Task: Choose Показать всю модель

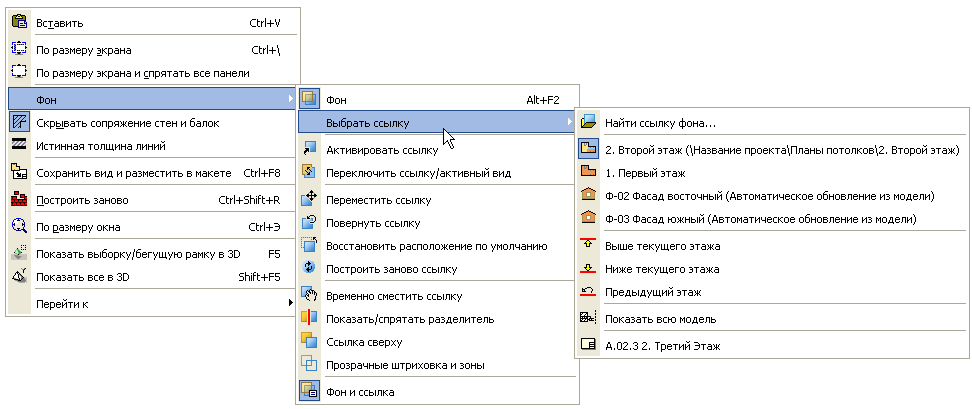Action: coord(772,319)
